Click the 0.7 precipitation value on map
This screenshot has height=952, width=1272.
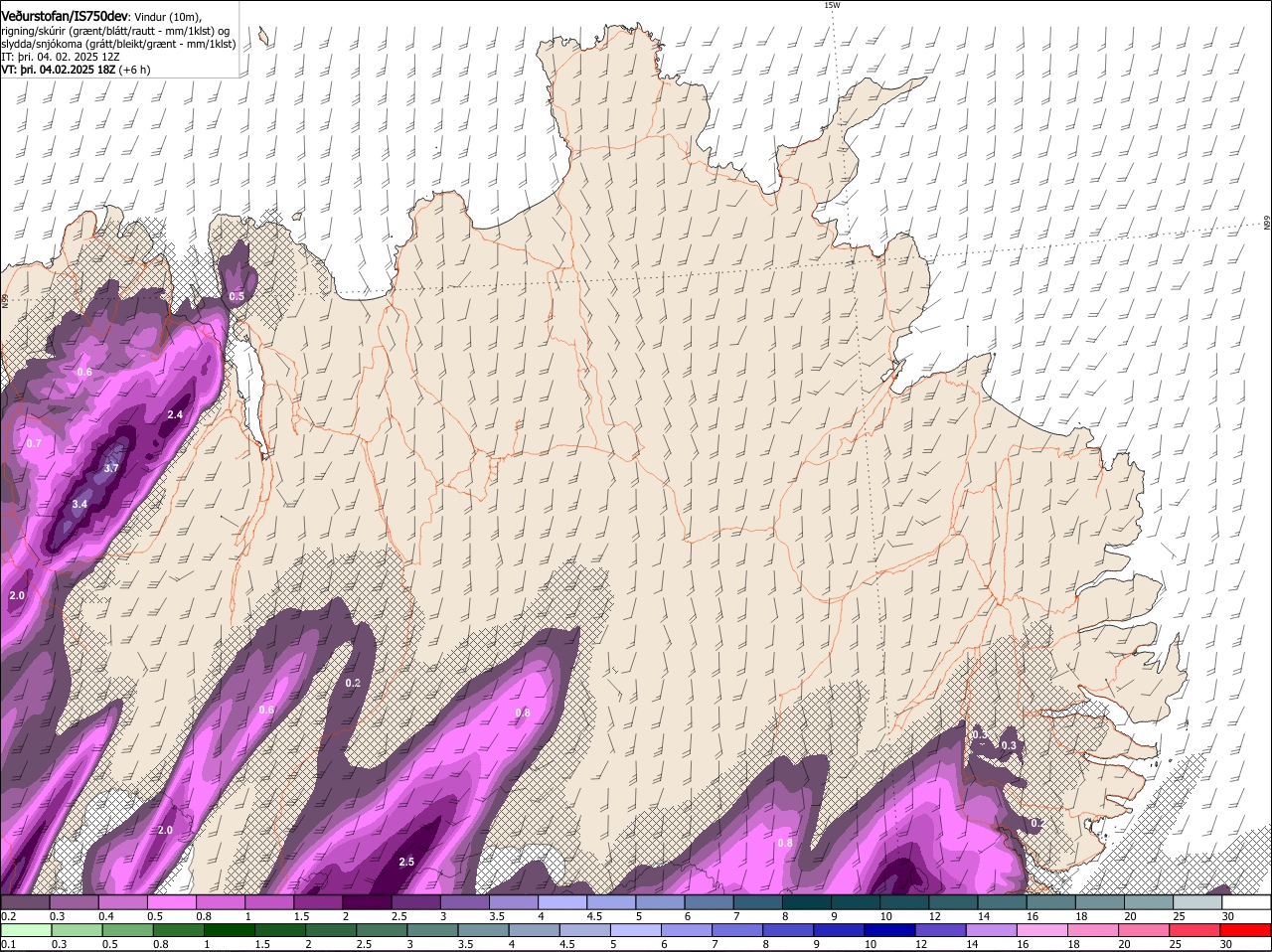(x=34, y=443)
